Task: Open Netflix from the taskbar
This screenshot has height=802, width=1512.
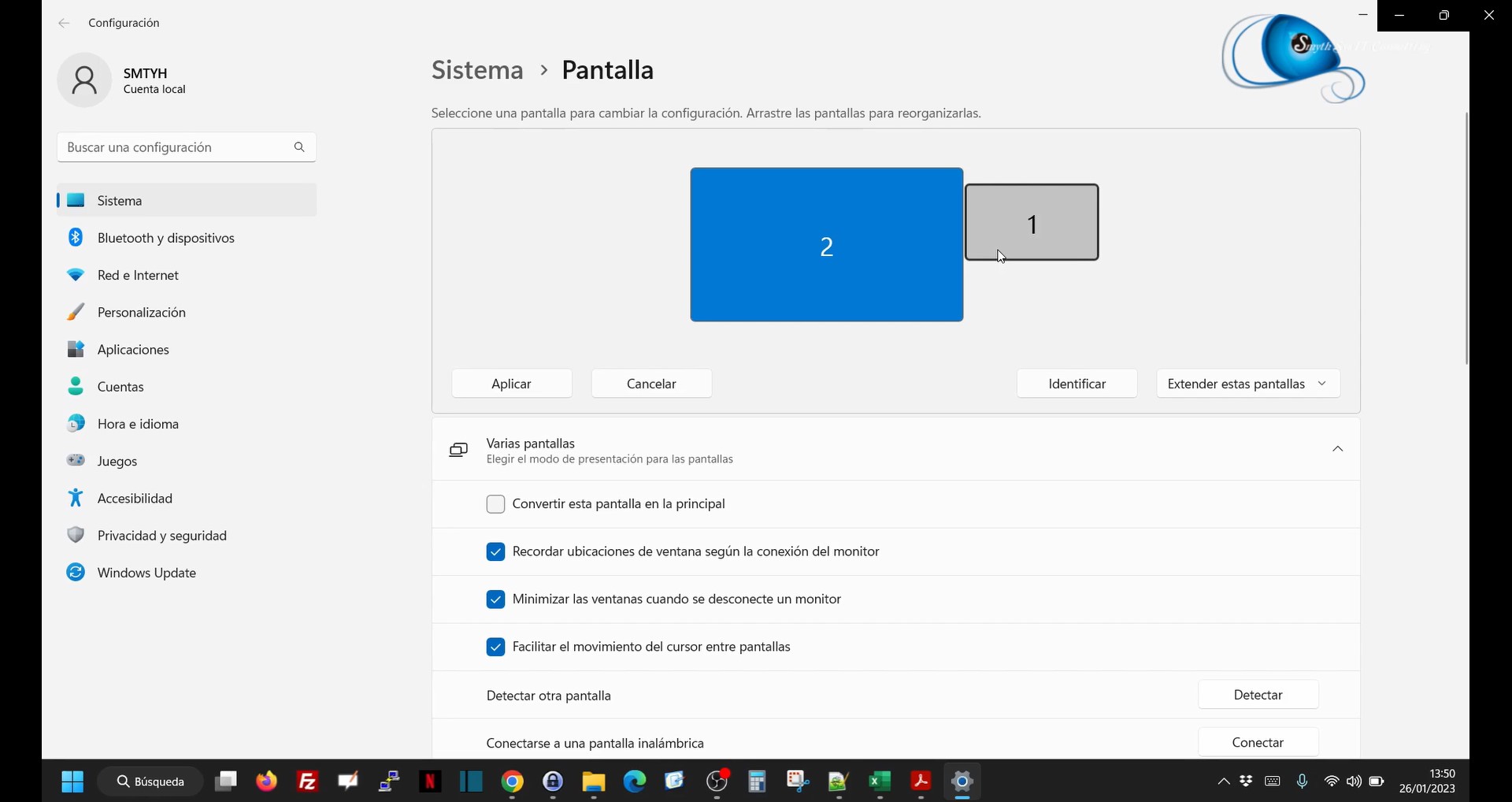Action: coord(430,782)
